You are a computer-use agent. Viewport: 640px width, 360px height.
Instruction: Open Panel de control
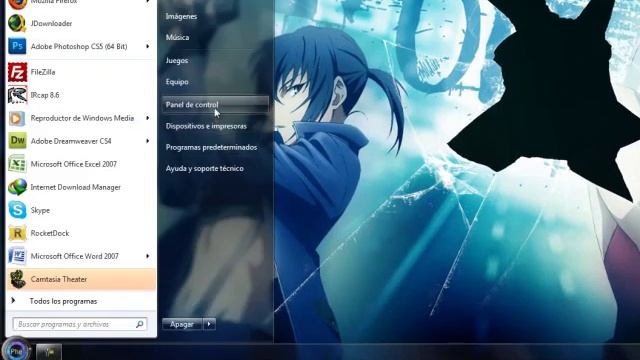(x=215, y=104)
